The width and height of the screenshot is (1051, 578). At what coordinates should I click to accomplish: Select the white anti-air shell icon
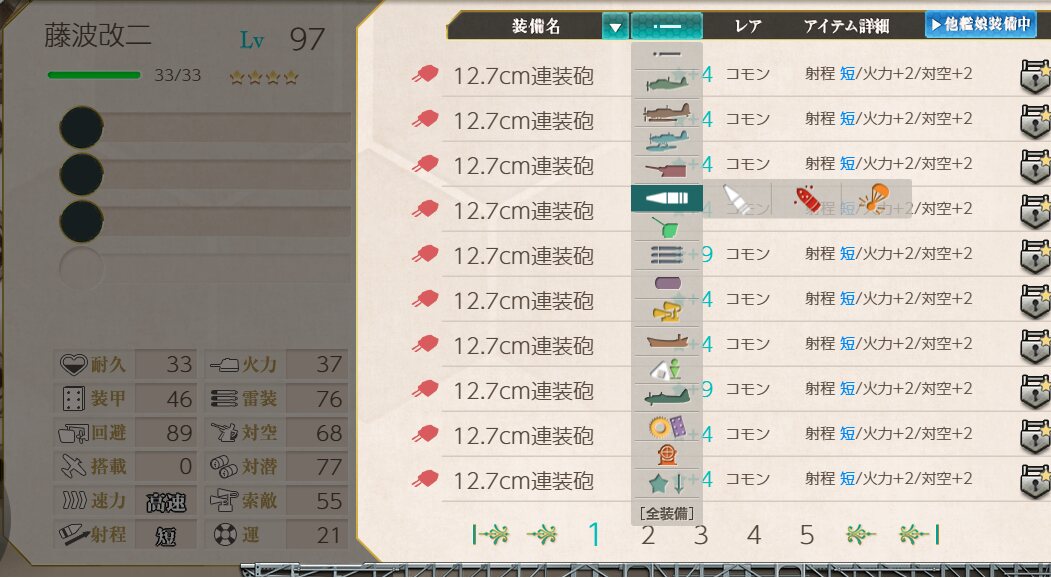coord(736,198)
